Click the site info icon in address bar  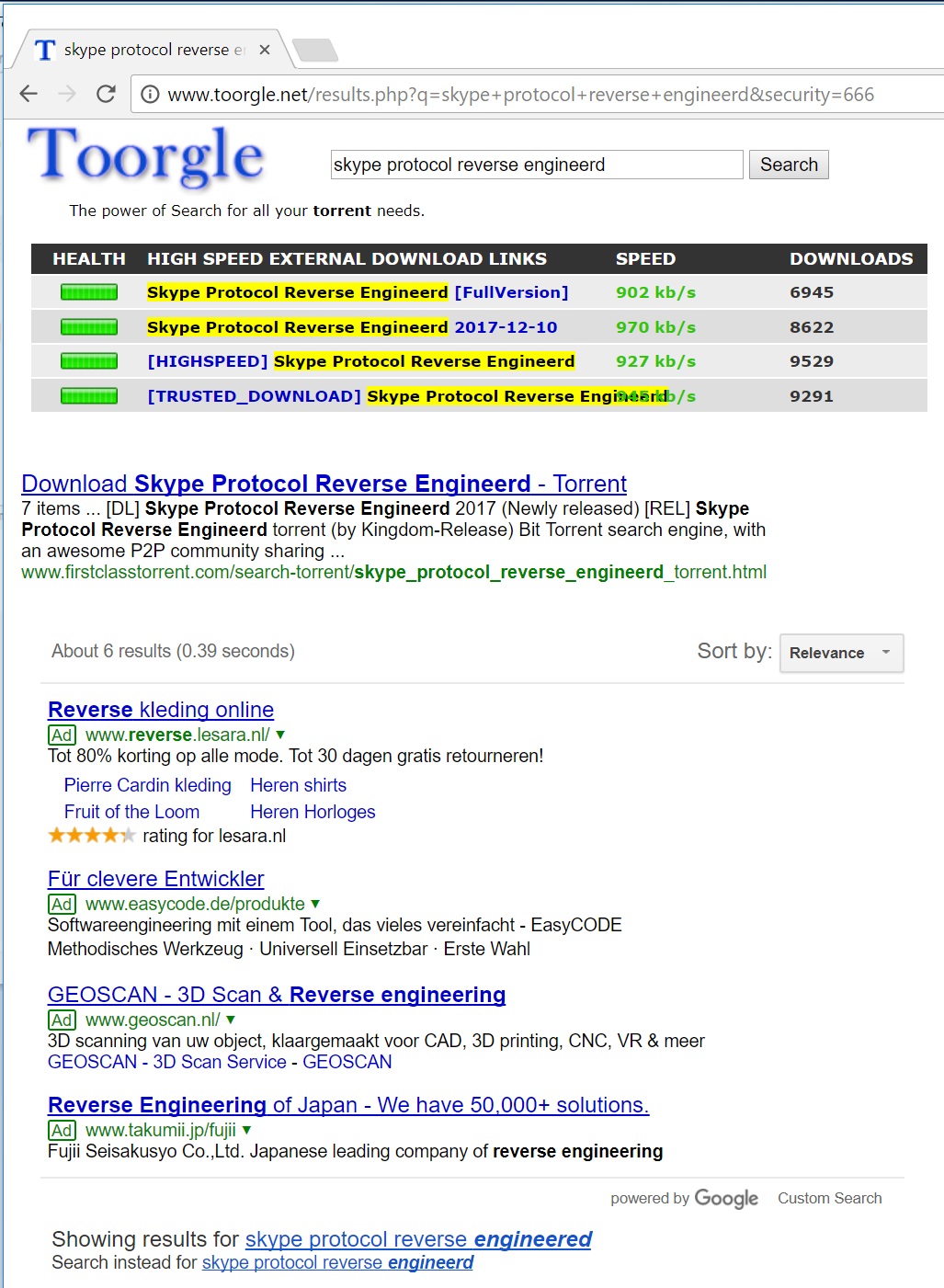[x=150, y=94]
